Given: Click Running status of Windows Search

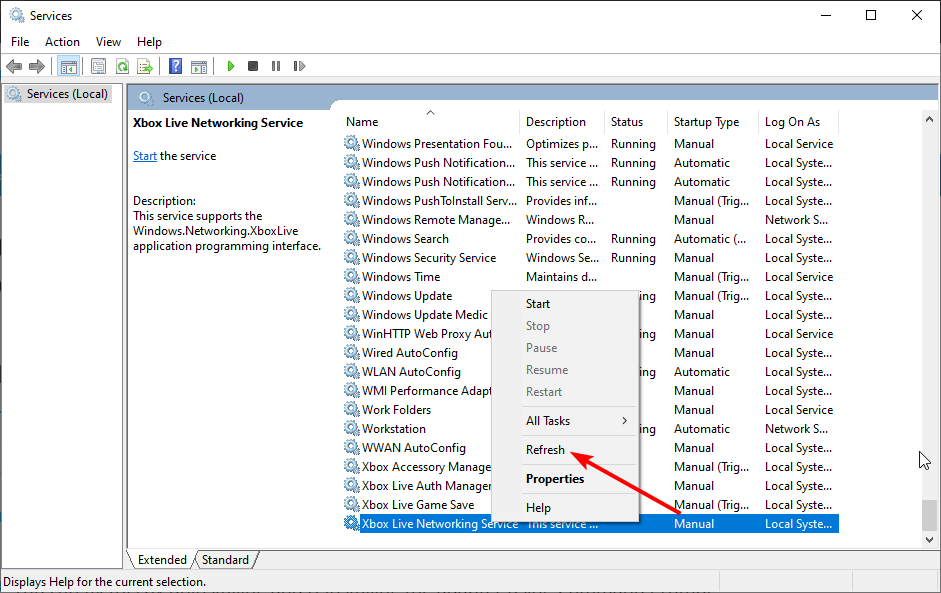Looking at the screenshot, I should 633,239.
